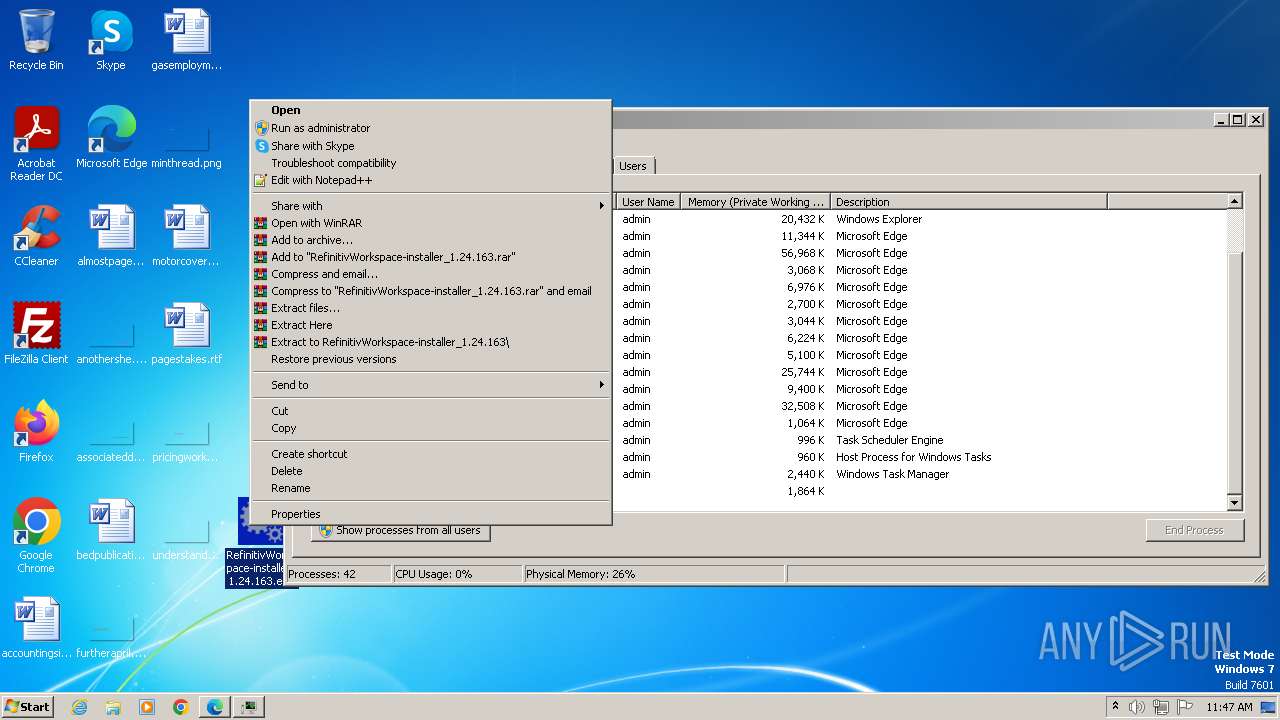This screenshot has width=1280, height=720.
Task: Open the Google Chrome desktop shortcut
Action: click(36, 536)
